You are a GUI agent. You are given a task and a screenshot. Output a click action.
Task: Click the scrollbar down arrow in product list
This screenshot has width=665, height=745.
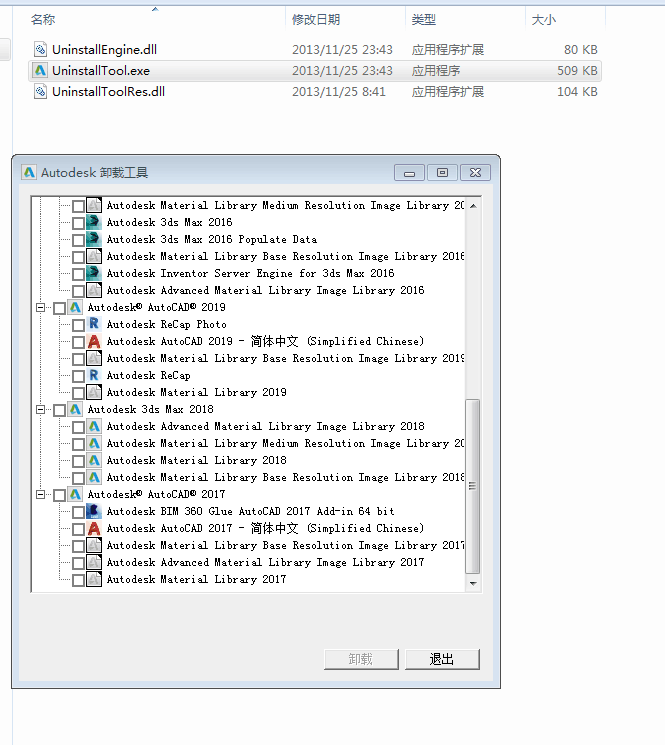(x=473, y=583)
